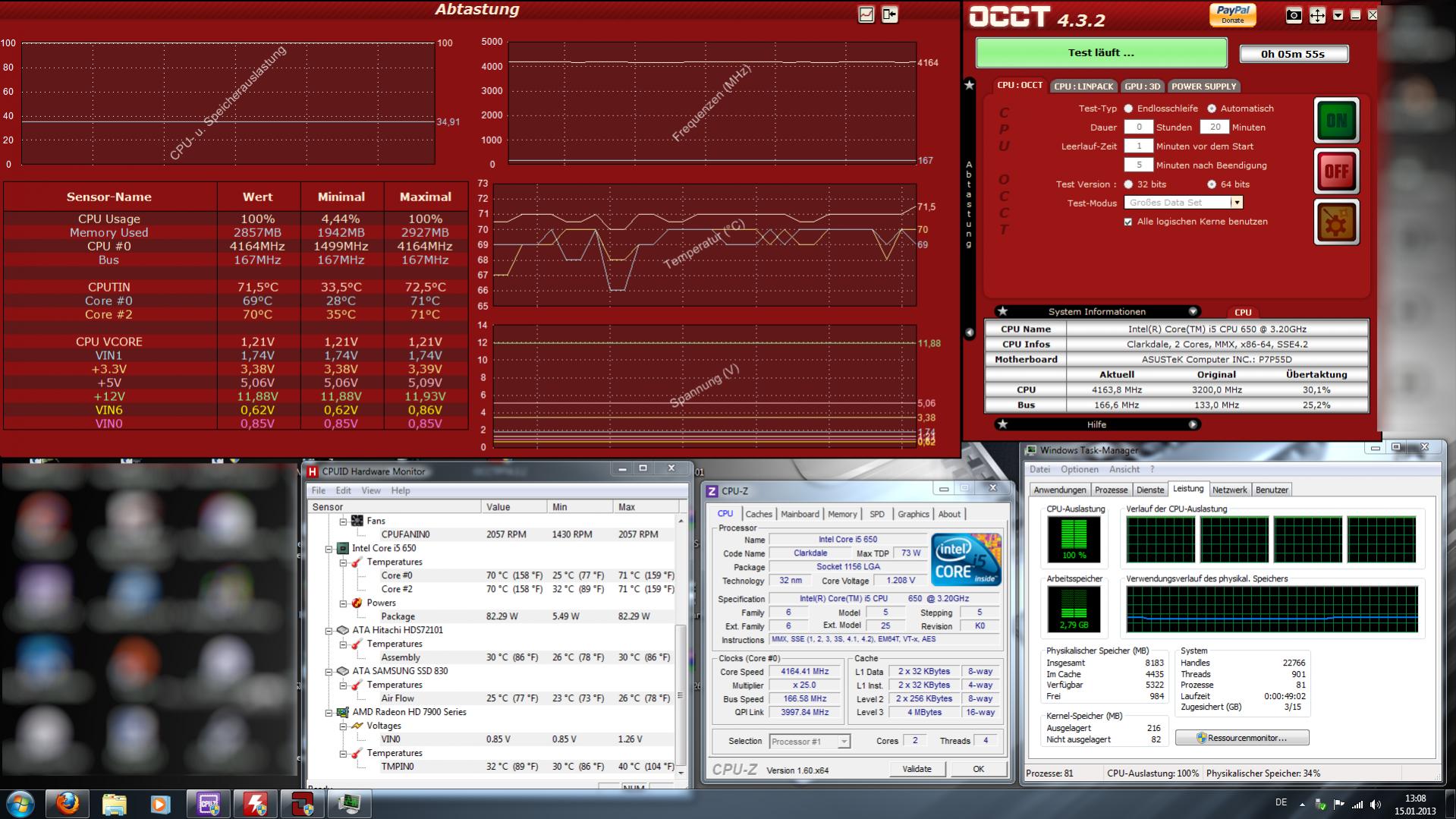Collapse the ATA Hitachi HDS72101 tree node
Viewport: 1456px width, 819px height.
329,630
